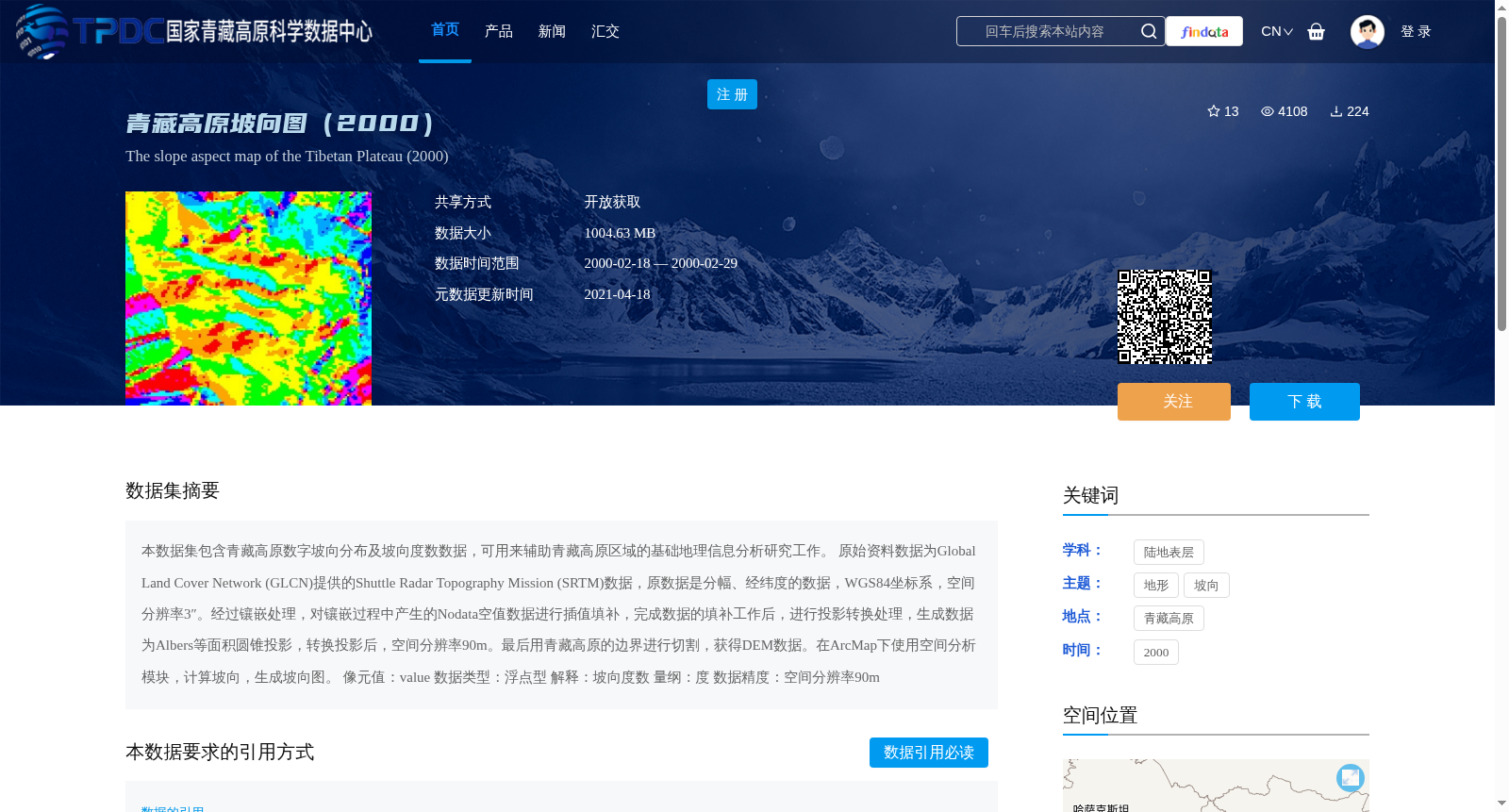The image size is (1509, 812).
Task: Click the English slope aspect map subtitle
Action: 287,157
